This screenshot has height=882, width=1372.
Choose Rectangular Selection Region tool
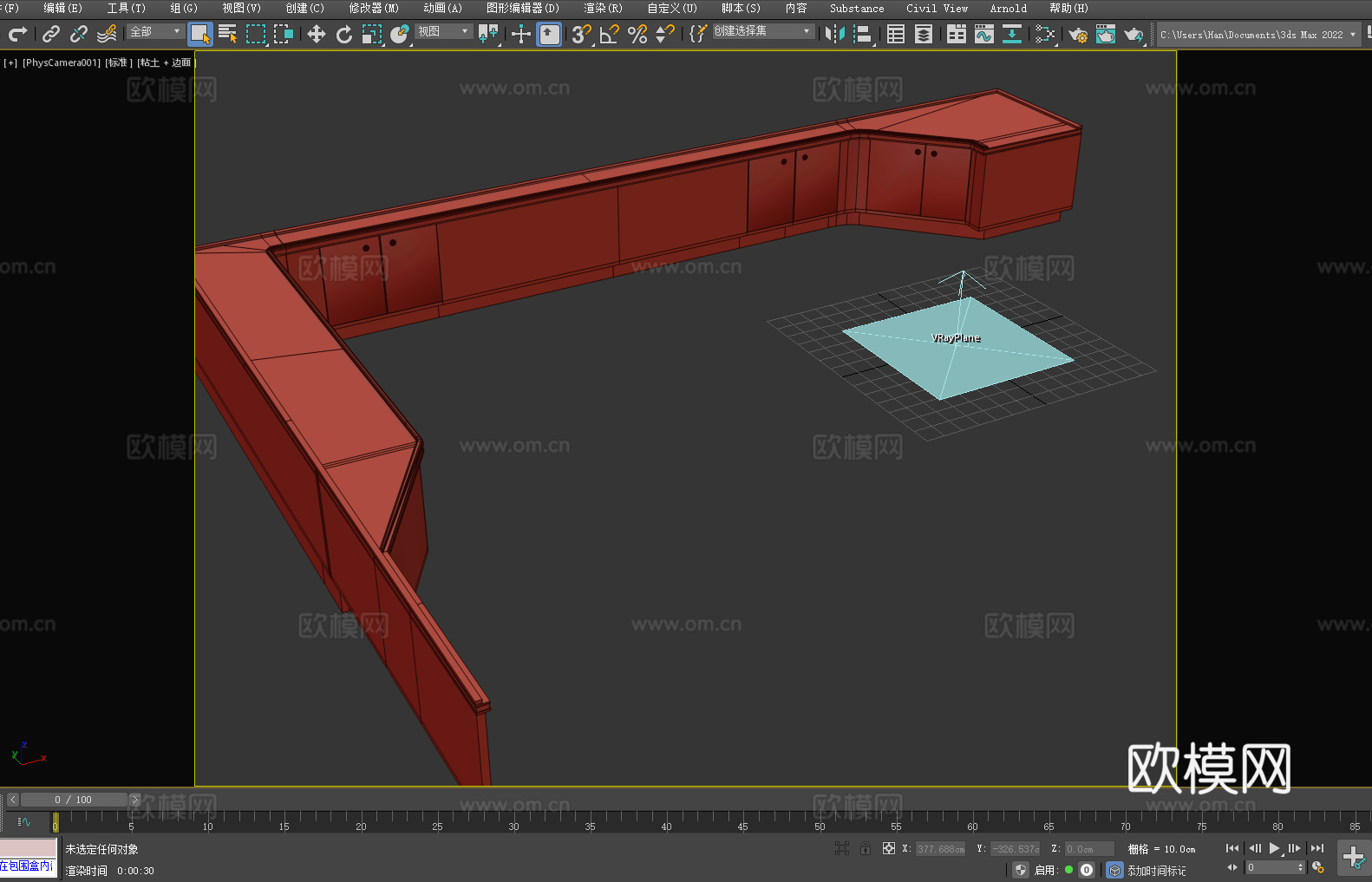point(256,34)
